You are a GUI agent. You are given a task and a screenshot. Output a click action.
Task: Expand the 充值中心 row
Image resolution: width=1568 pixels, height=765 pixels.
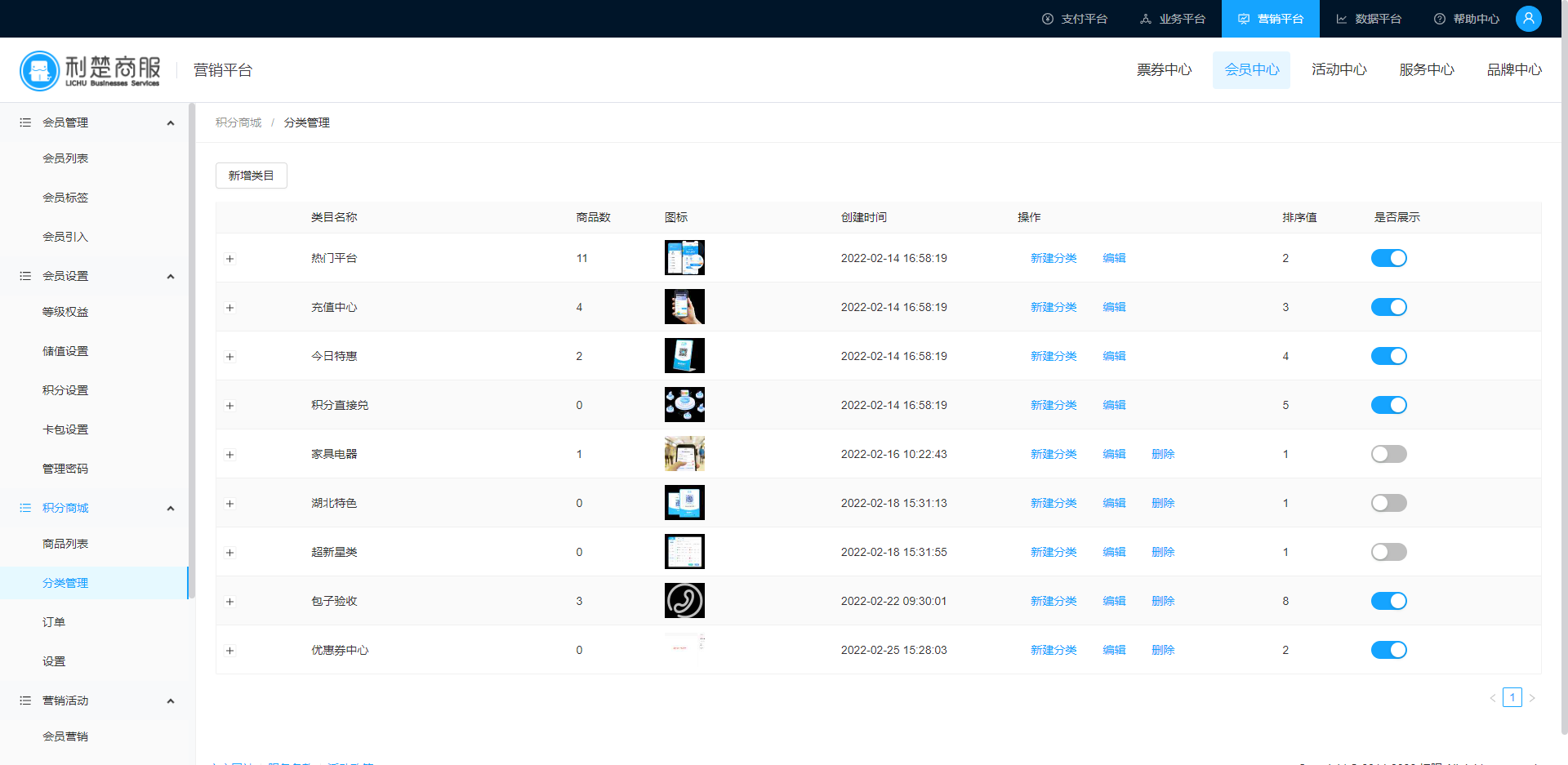click(229, 308)
